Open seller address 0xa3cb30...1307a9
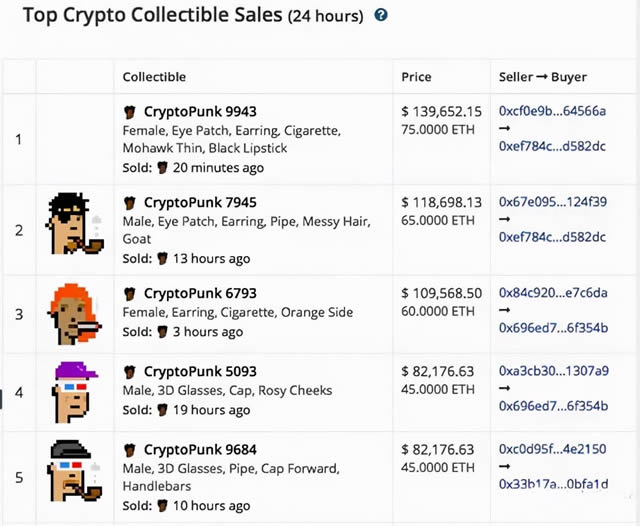Image resolution: width=640 pixels, height=526 pixels. click(552, 372)
